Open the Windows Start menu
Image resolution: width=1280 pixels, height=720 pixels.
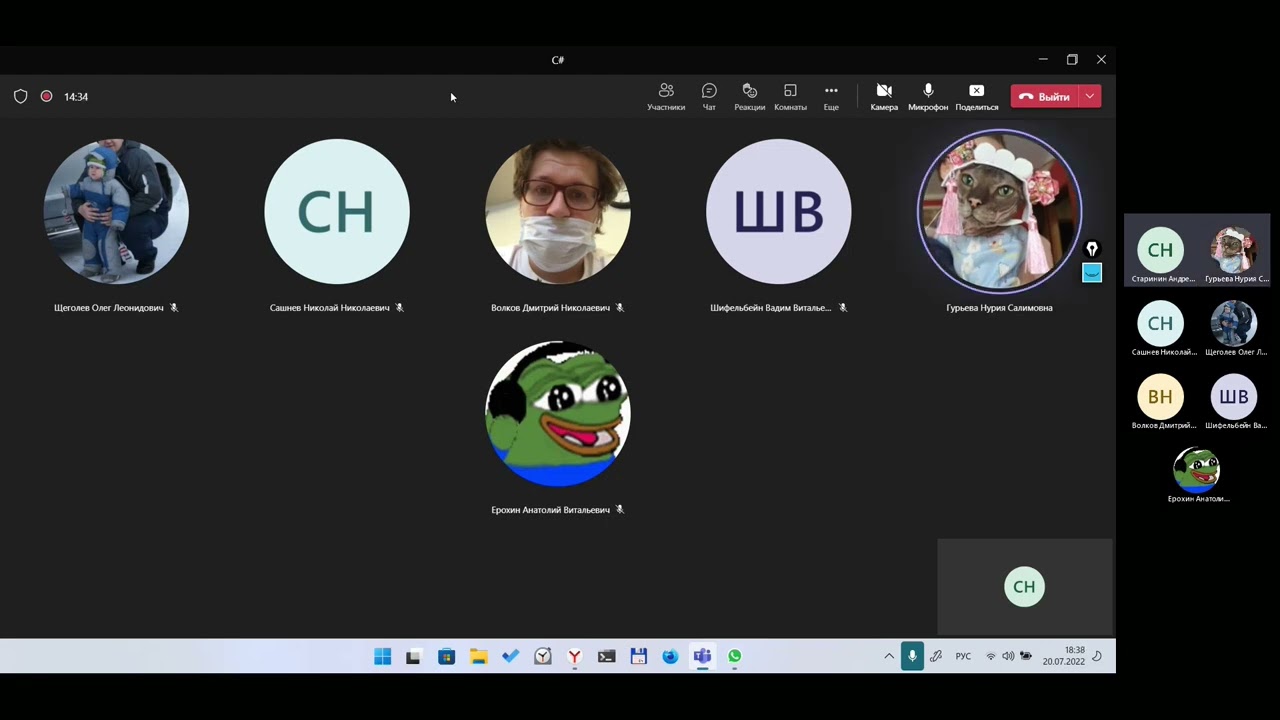pos(383,656)
